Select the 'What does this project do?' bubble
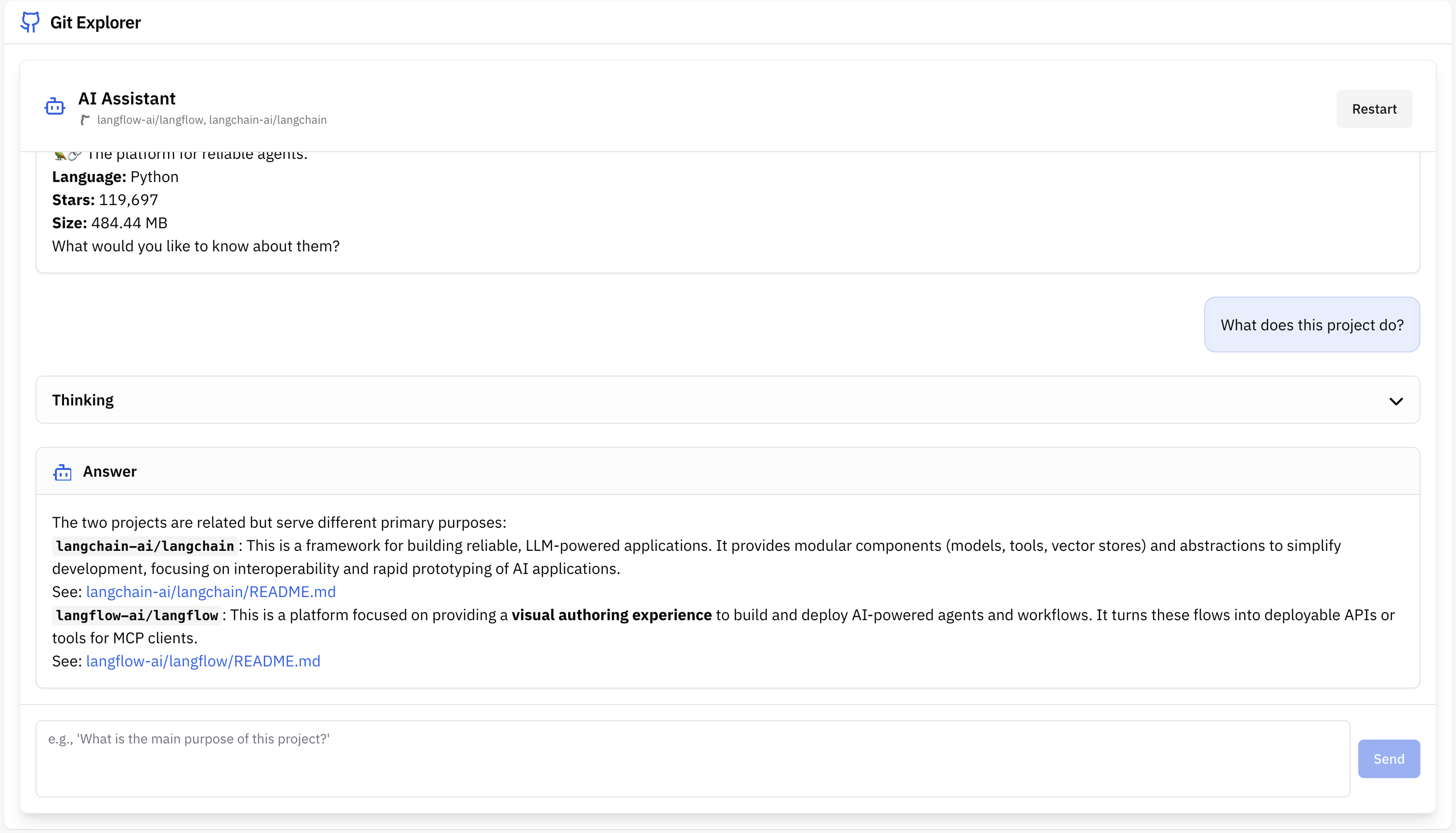Viewport: 1456px width, 833px height. tap(1312, 325)
